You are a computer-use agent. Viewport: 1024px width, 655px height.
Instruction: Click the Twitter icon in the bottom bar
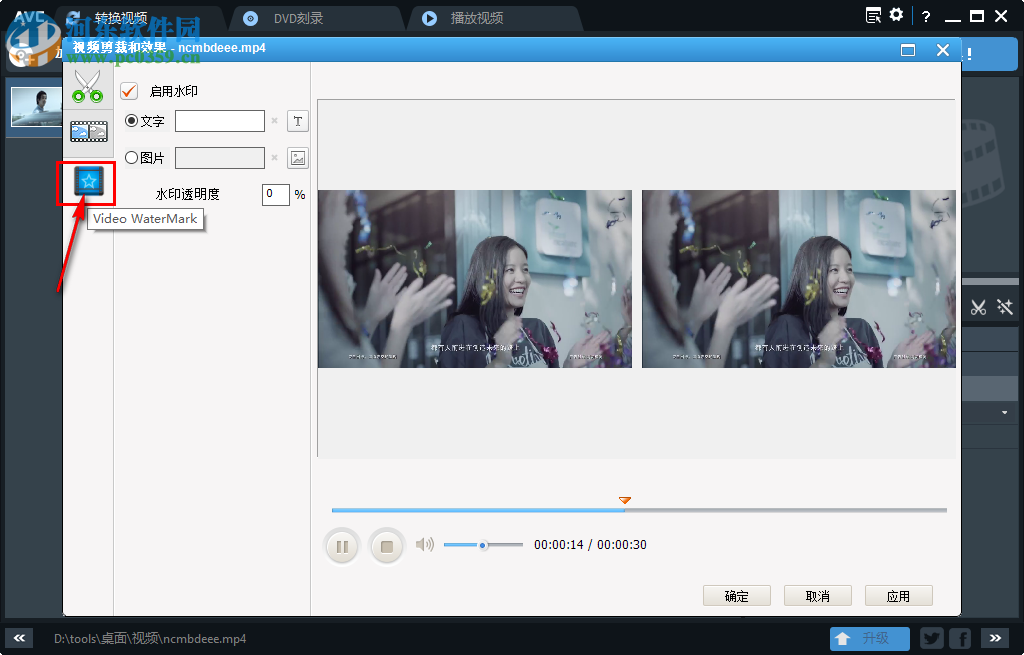[x=931, y=638]
